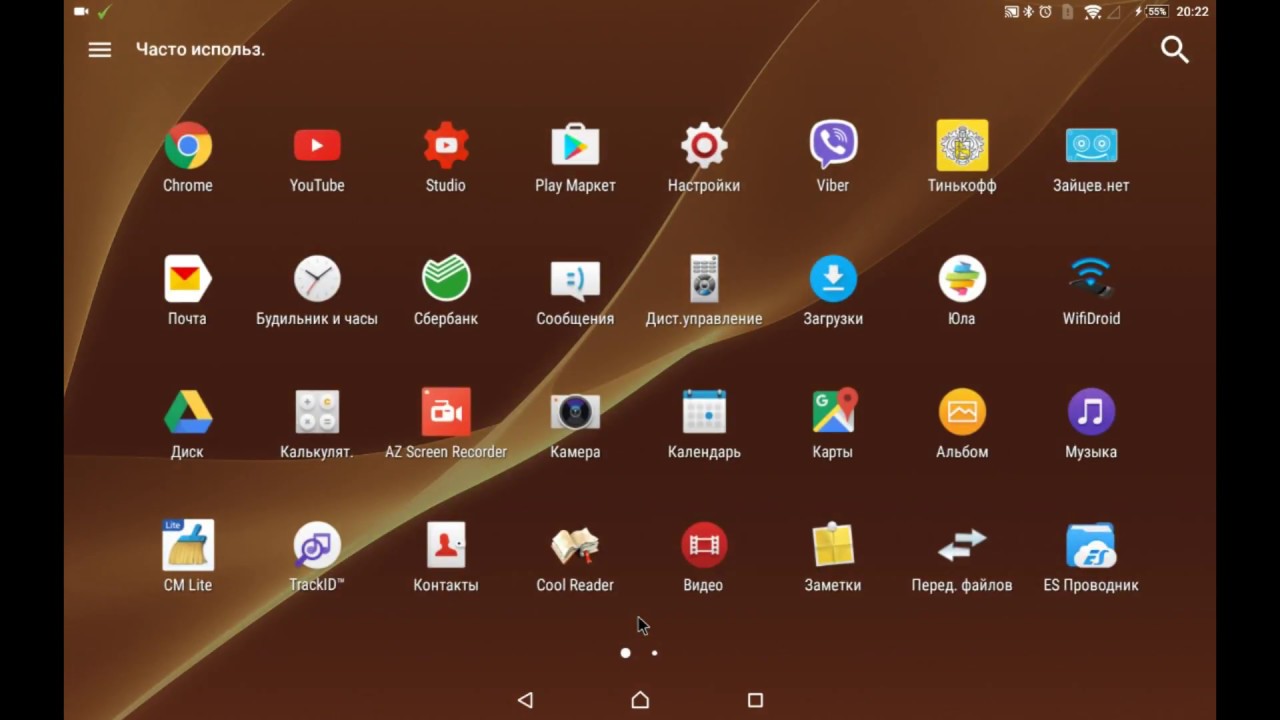1280x720 pixels.
Task: Launch the Сбербанк app
Action: (446, 279)
